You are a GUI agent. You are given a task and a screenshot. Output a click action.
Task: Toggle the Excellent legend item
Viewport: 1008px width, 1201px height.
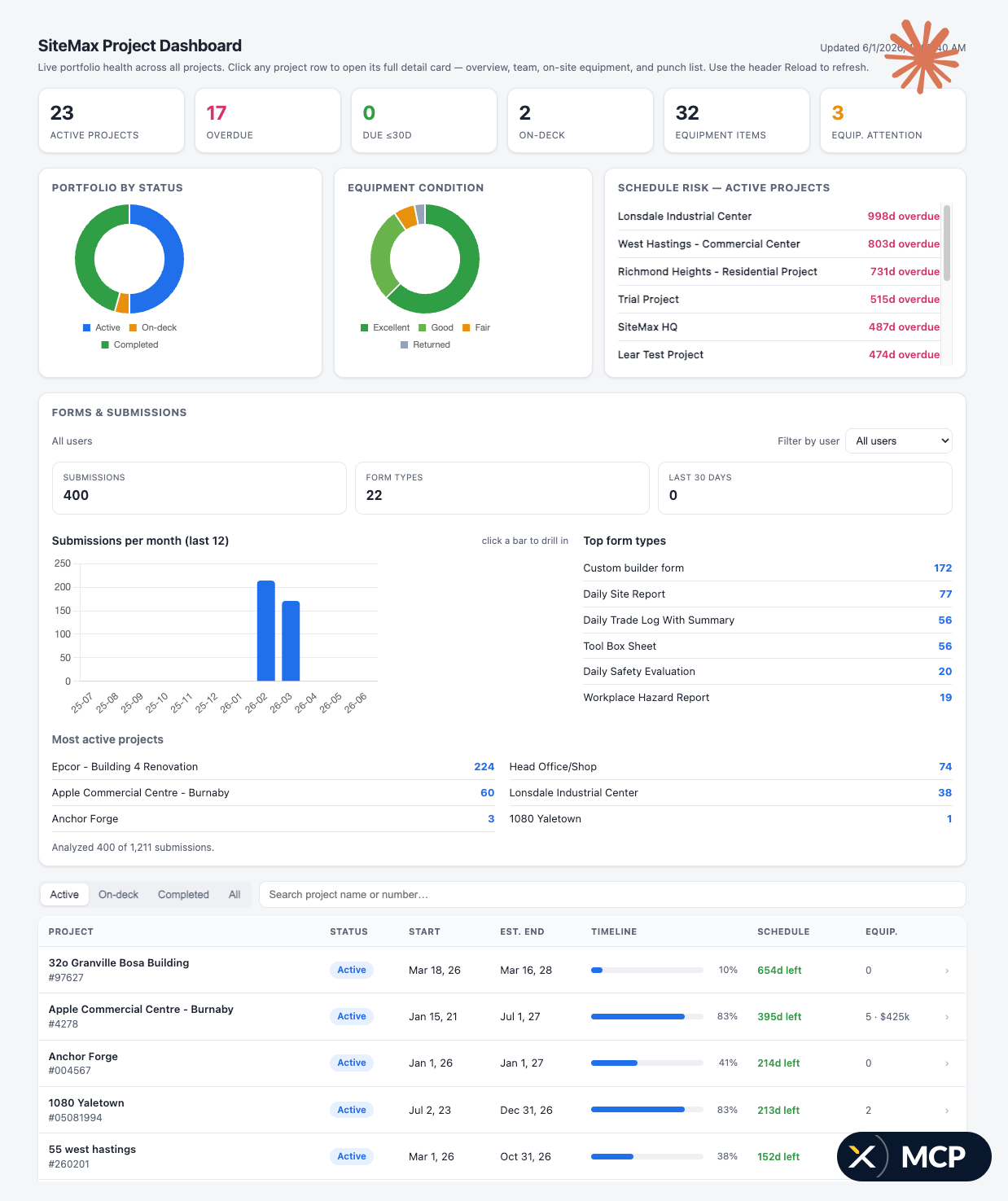point(385,327)
